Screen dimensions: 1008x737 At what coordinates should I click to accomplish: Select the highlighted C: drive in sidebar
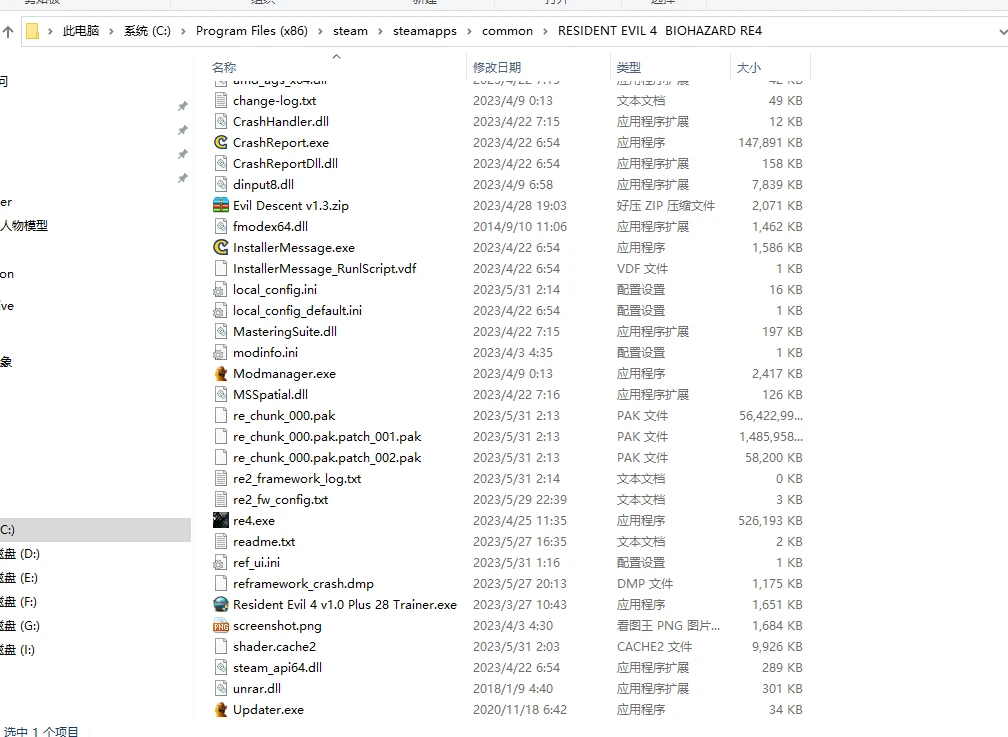pyautogui.click(x=95, y=530)
